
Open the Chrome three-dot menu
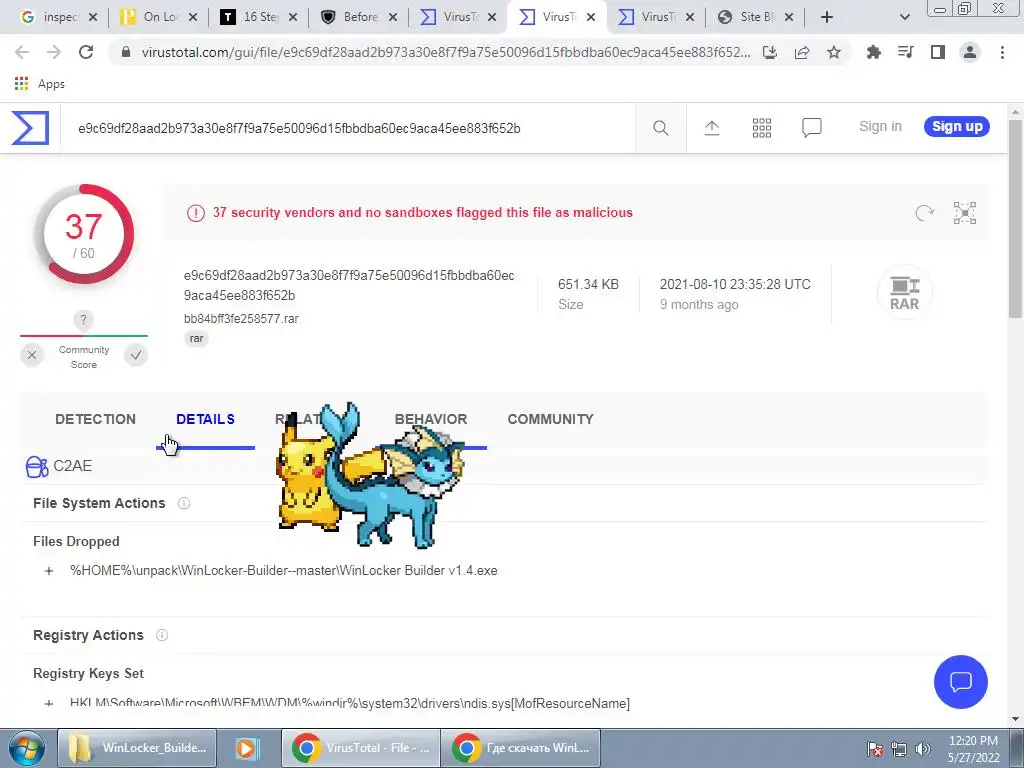(x=1002, y=52)
